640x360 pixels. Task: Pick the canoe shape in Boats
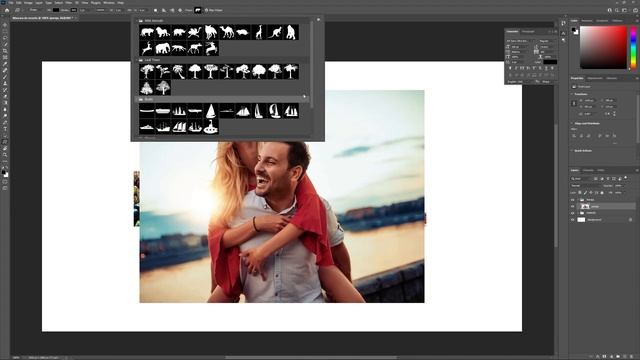147,111
